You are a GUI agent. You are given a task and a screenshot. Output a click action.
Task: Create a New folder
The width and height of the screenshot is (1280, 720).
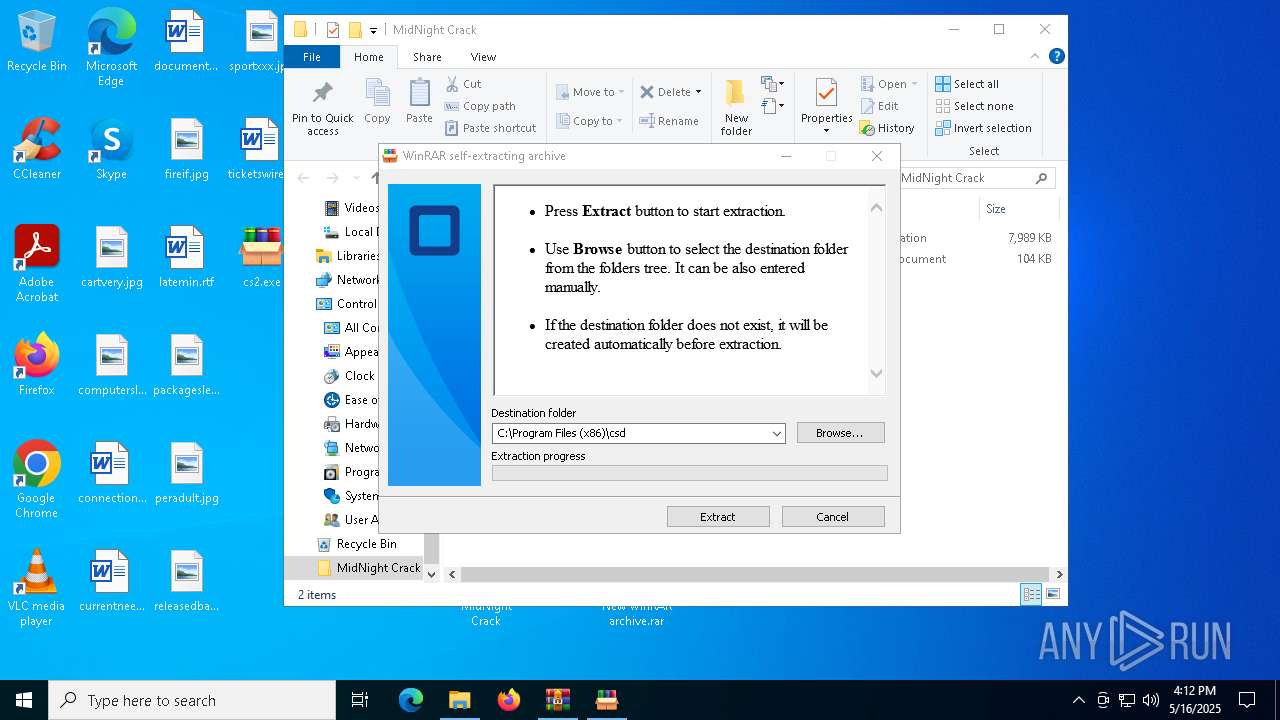pyautogui.click(x=736, y=107)
